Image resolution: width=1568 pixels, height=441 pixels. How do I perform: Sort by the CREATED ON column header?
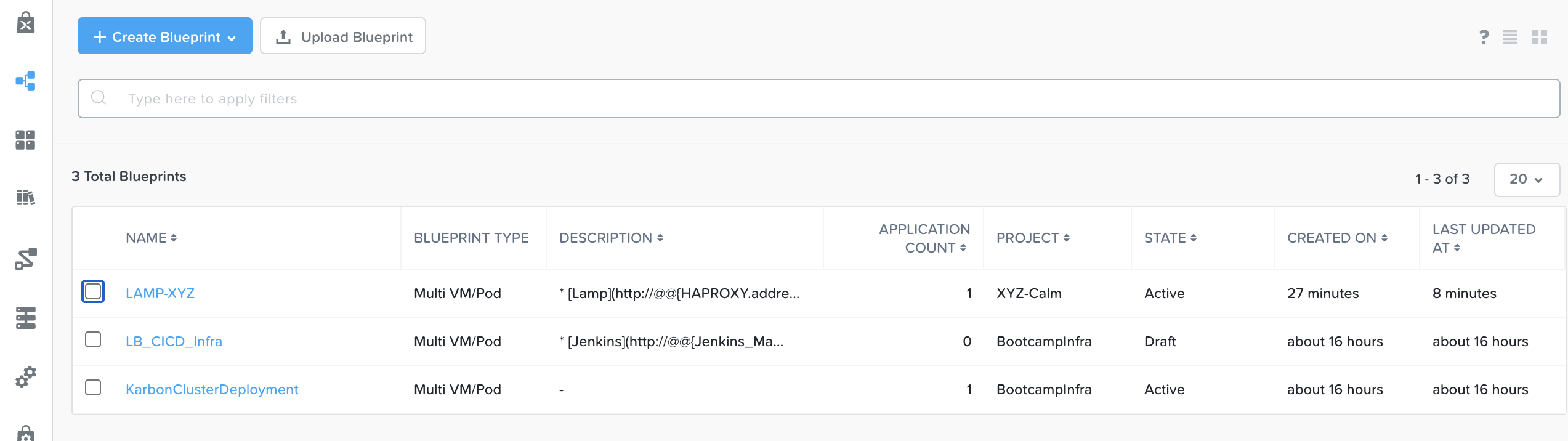[1337, 238]
